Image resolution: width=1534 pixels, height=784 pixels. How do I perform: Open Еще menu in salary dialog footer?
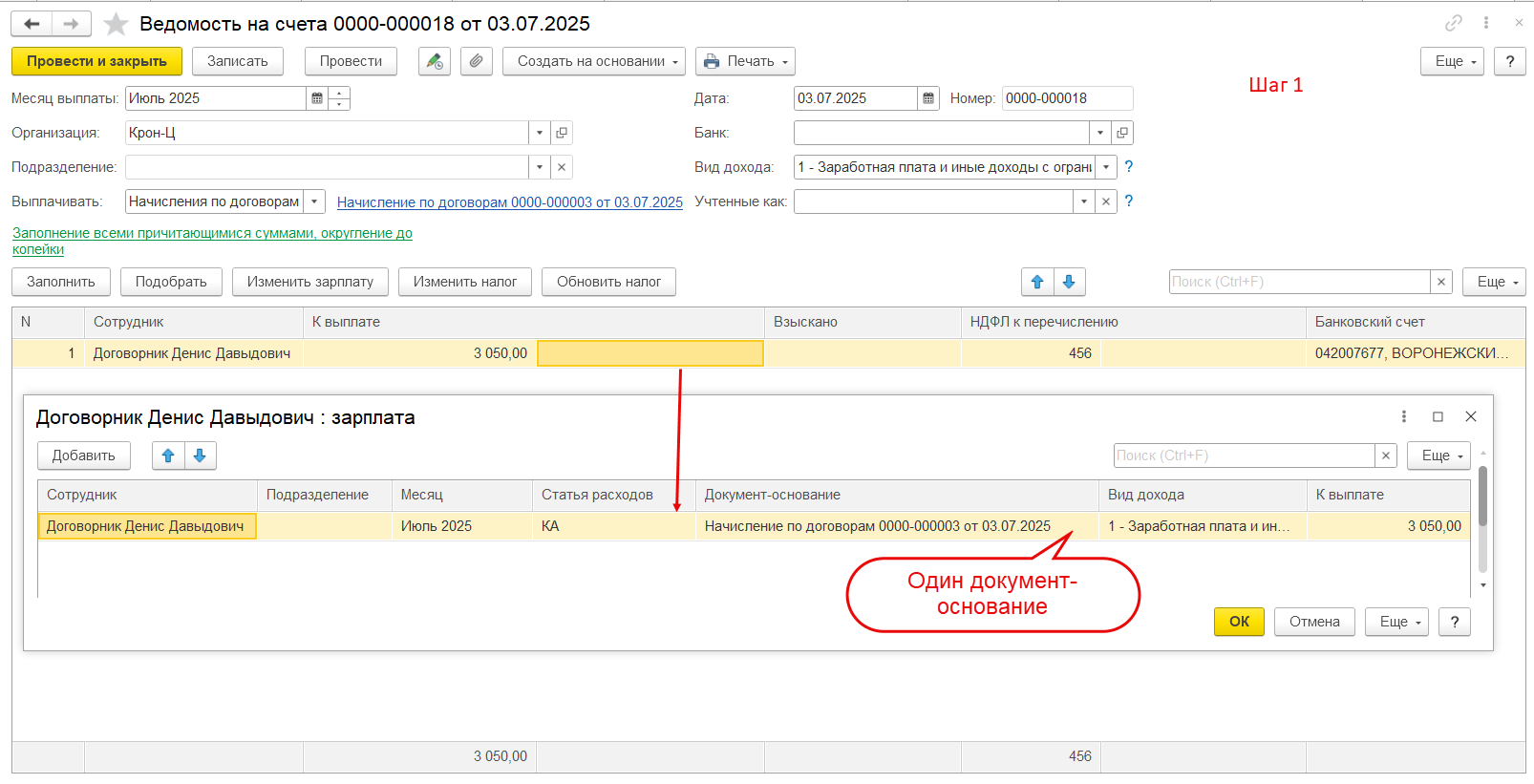(1396, 622)
